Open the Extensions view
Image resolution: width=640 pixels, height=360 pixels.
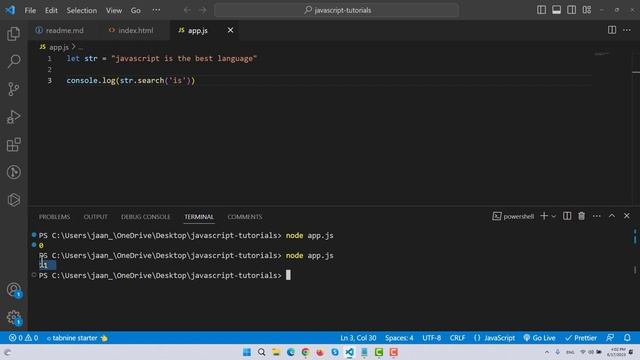pyautogui.click(x=13, y=144)
